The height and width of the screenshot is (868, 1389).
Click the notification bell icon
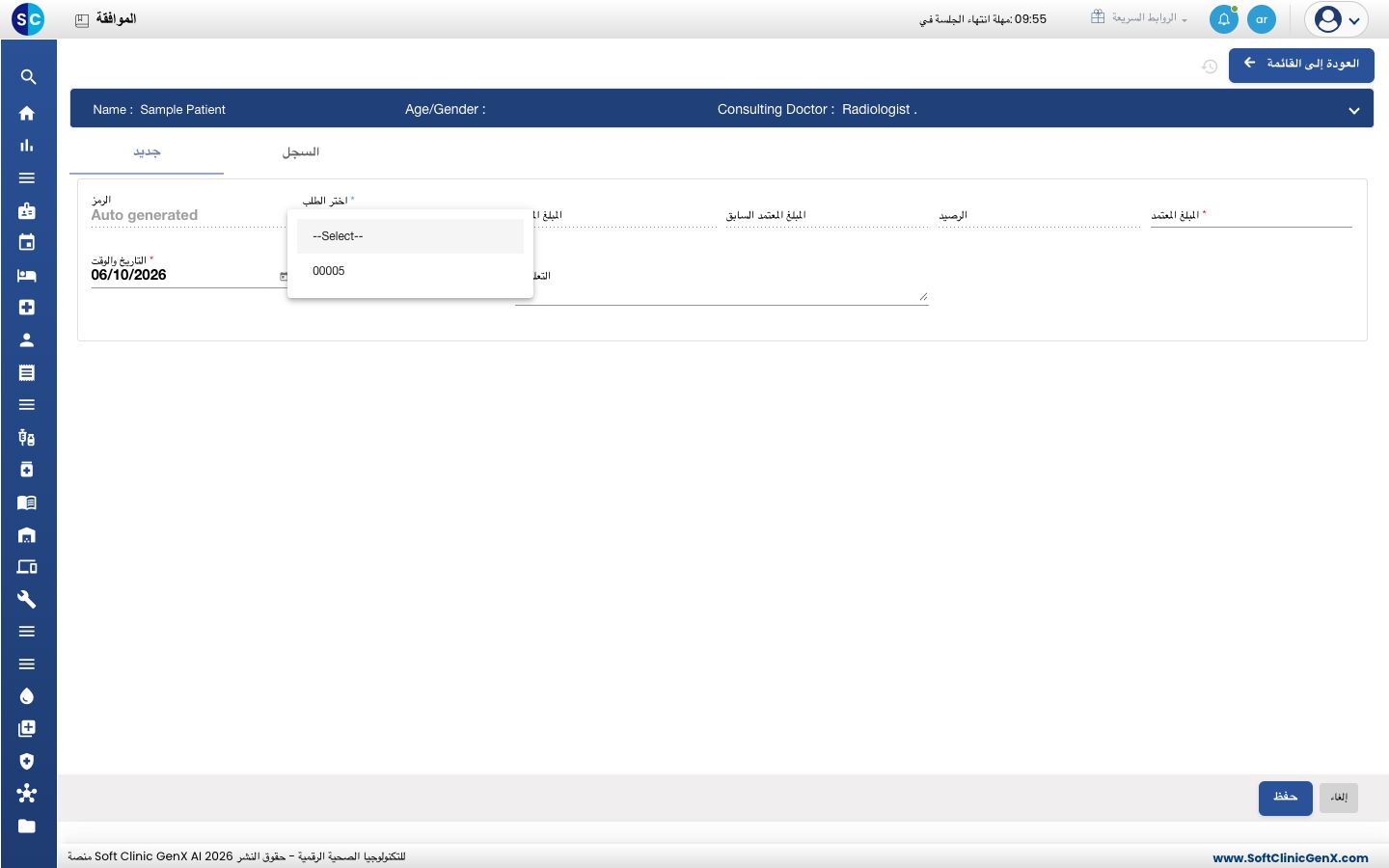pyautogui.click(x=1223, y=19)
